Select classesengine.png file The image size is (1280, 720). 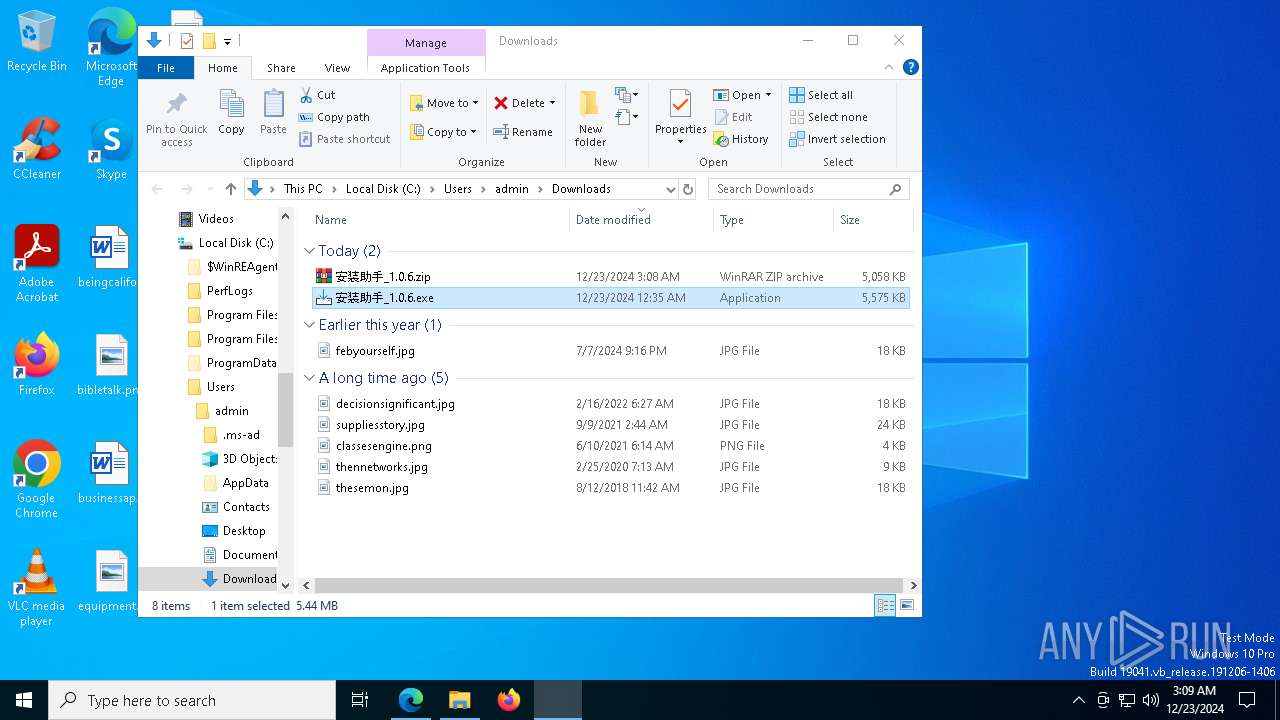point(611,446)
